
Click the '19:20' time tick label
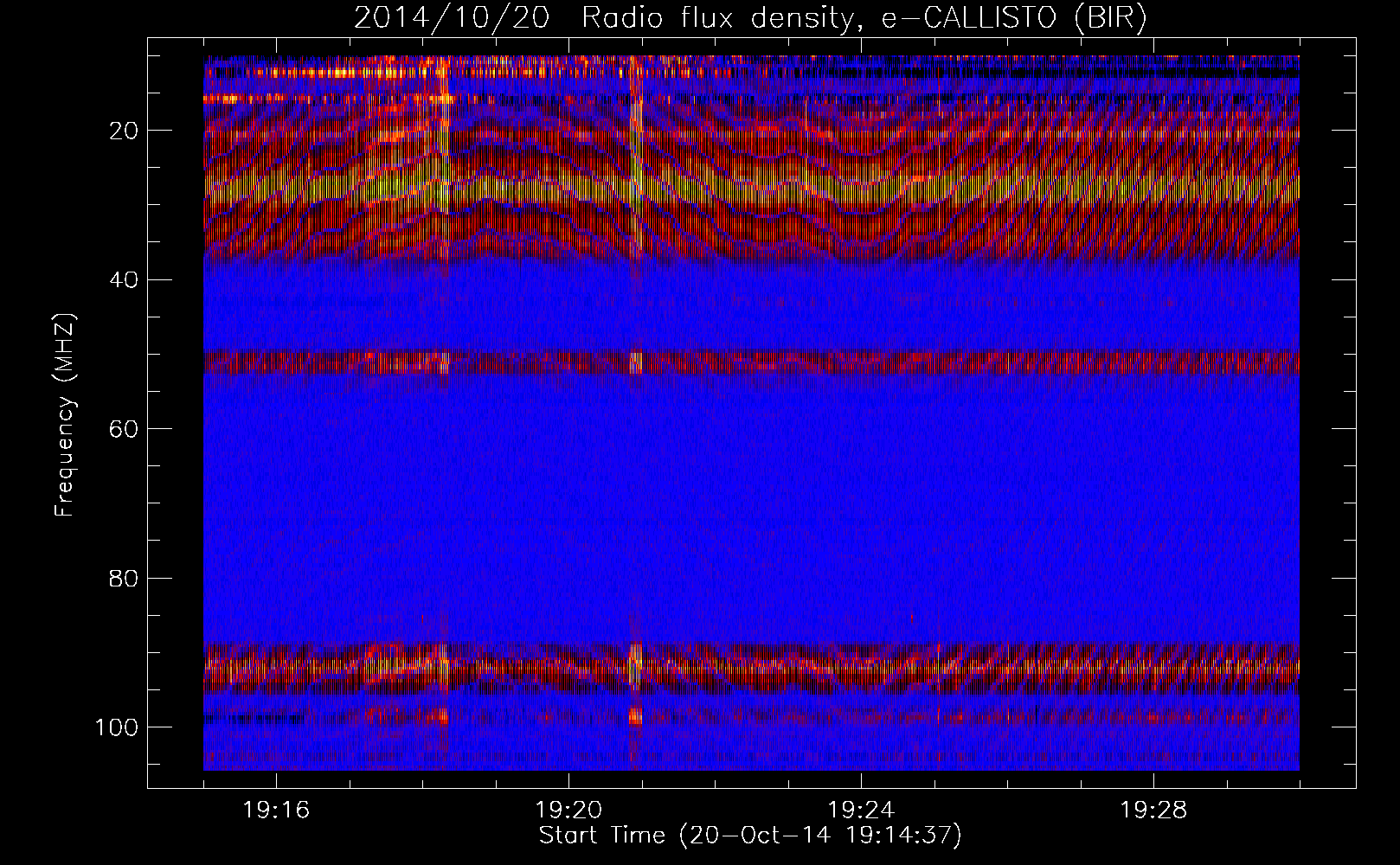(x=568, y=811)
